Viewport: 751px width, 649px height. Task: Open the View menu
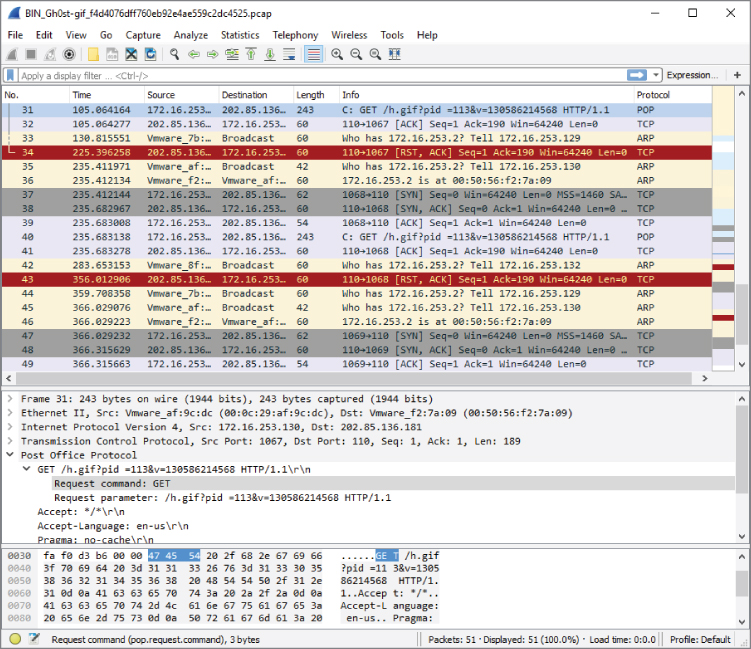point(76,35)
